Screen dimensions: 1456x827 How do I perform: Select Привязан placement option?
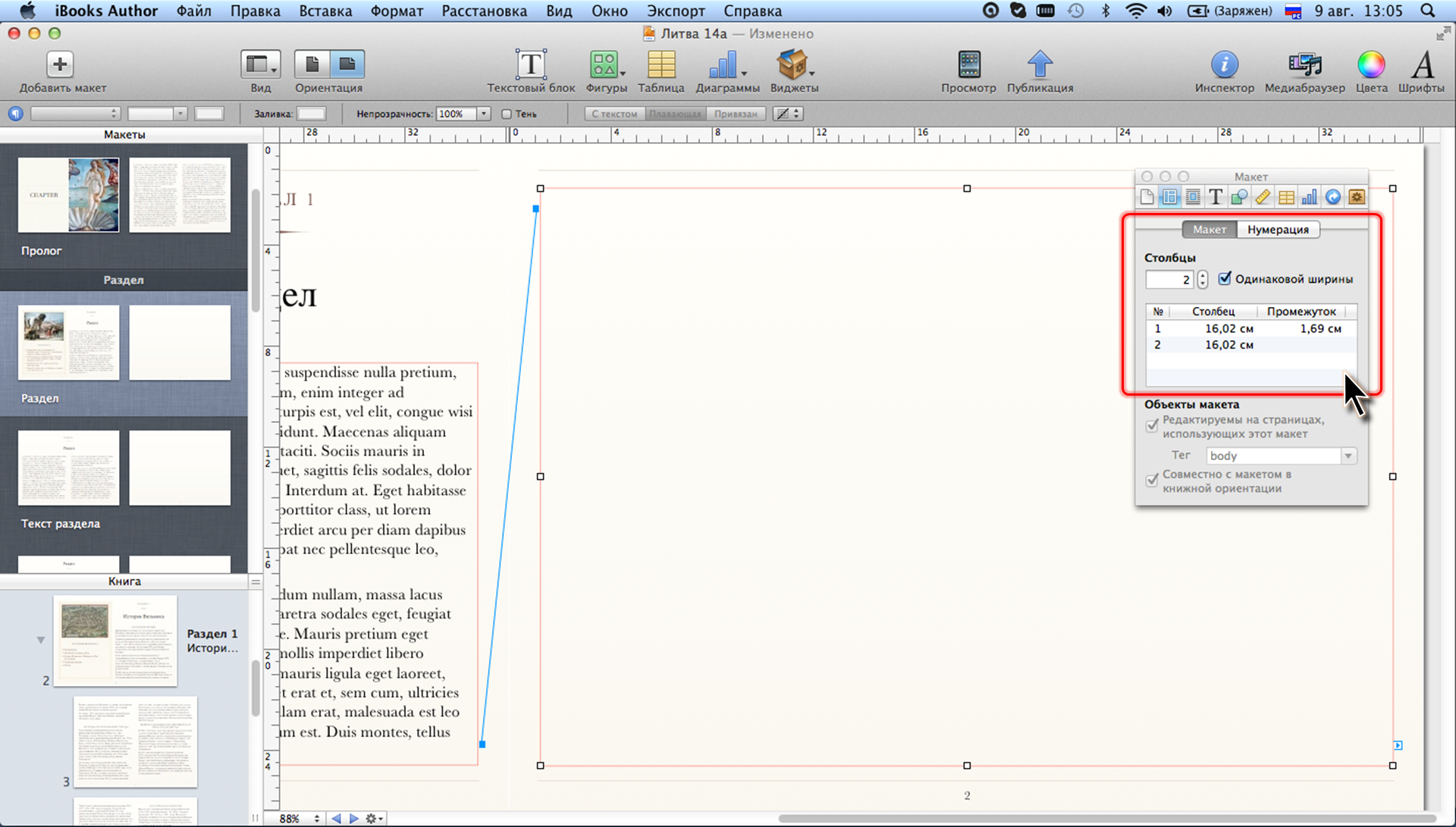(x=736, y=114)
